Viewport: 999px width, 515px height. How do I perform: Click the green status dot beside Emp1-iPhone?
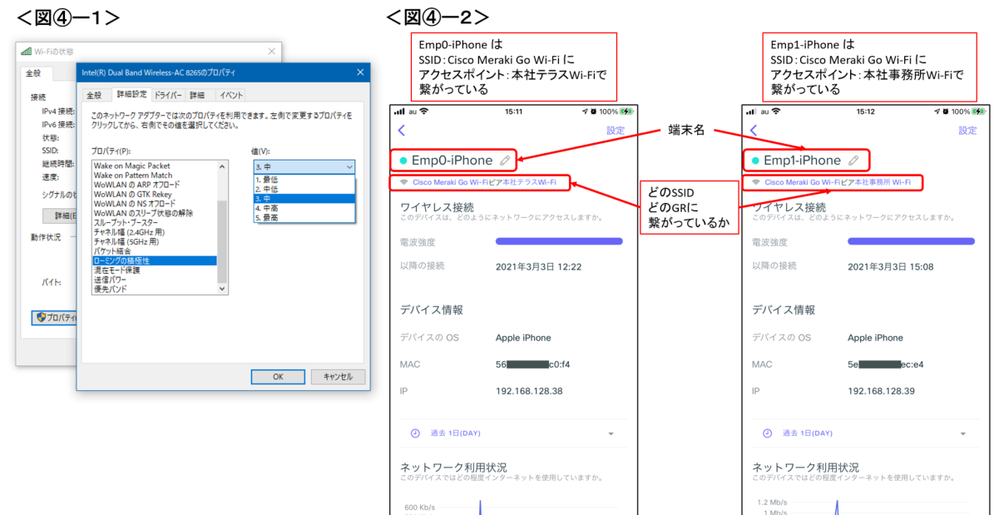click(755, 161)
